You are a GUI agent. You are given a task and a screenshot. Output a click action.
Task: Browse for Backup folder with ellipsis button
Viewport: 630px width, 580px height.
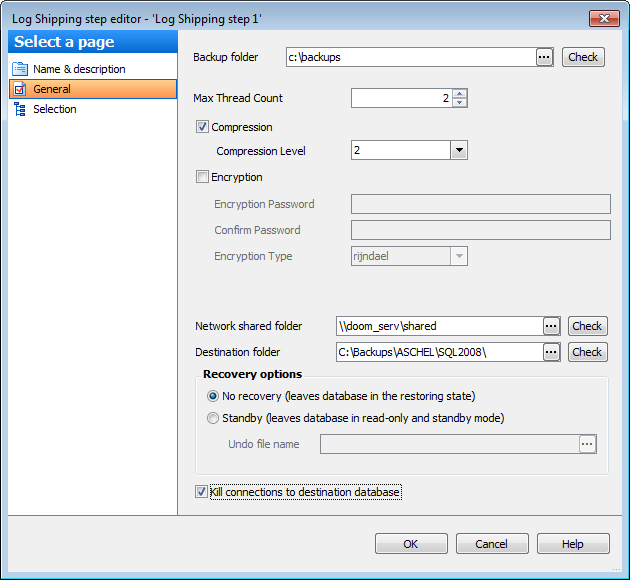pos(544,57)
